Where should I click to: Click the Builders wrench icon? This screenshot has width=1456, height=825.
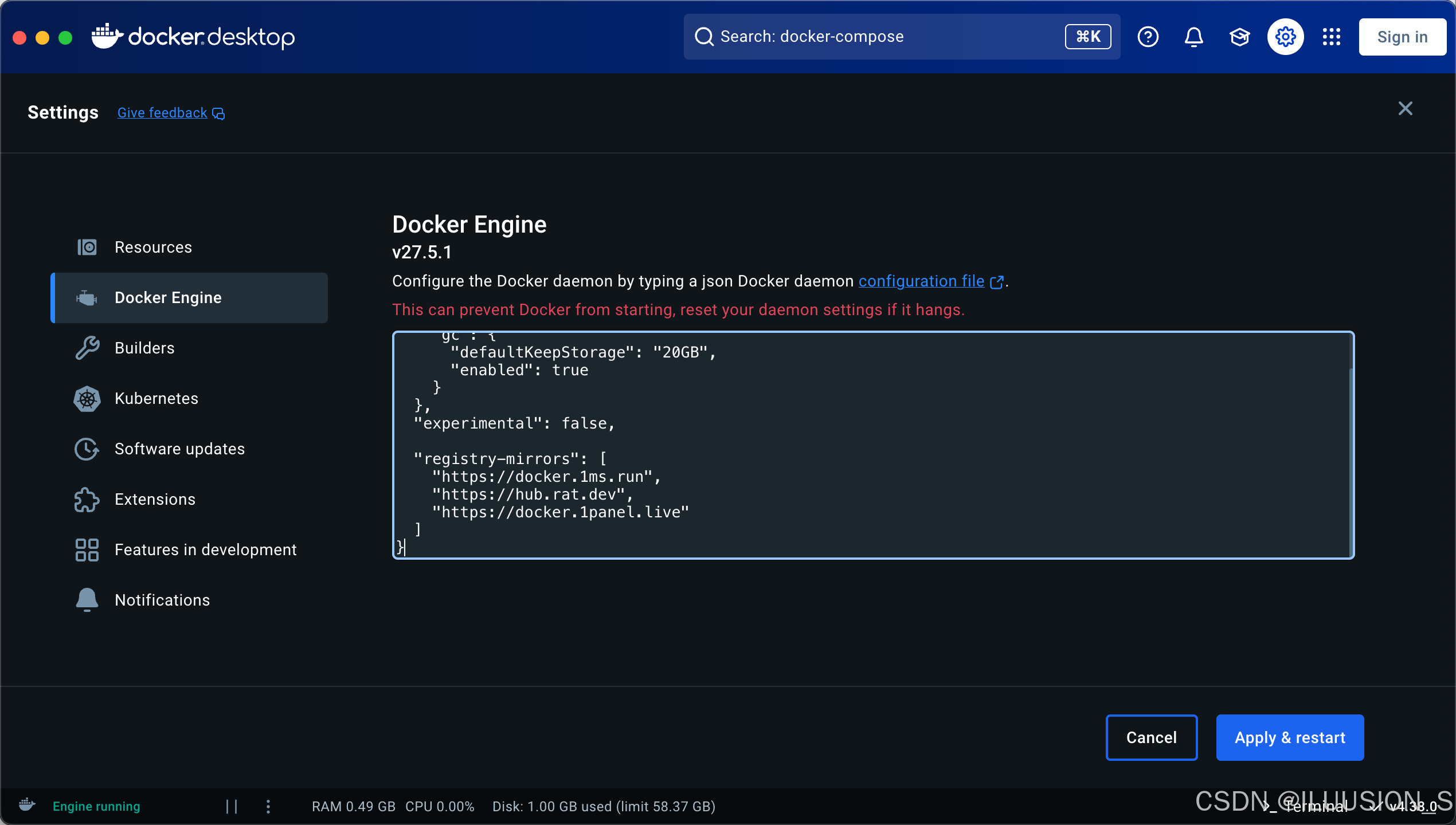tap(87, 348)
